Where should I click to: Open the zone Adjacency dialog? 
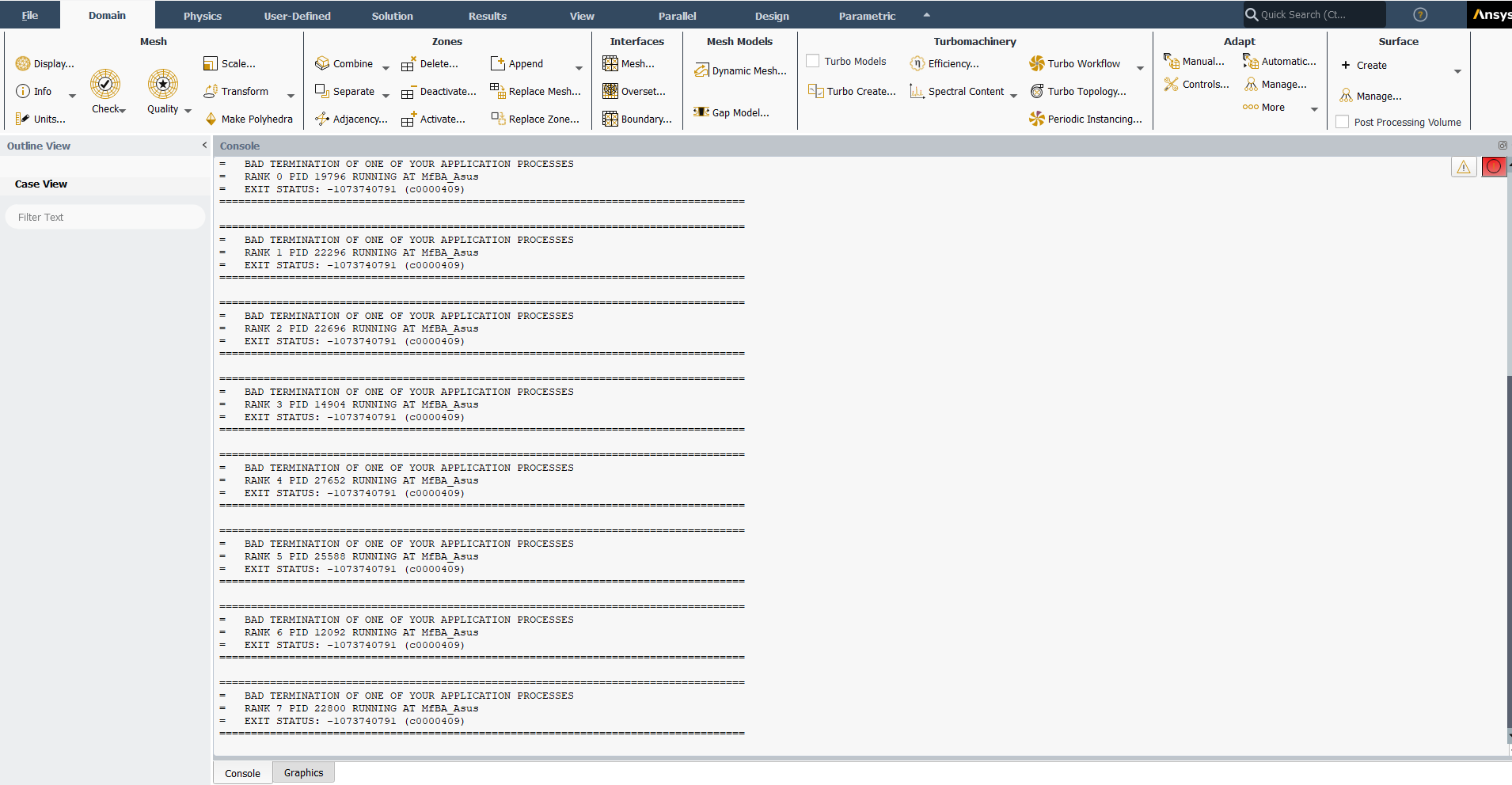pos(351,119)
